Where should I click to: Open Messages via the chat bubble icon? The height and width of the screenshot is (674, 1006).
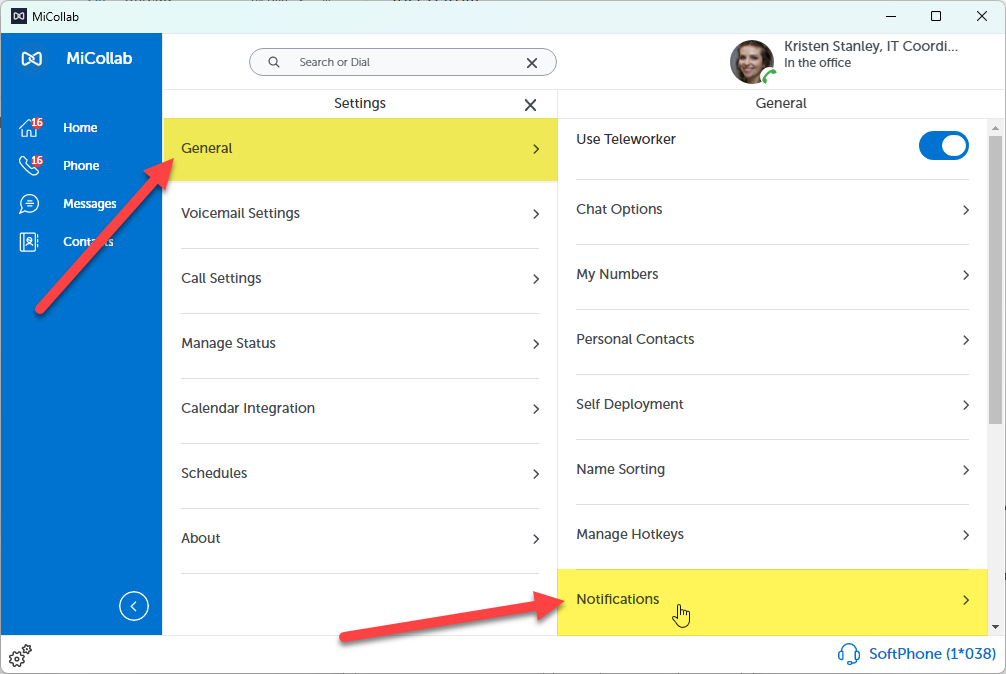point(29,204)
